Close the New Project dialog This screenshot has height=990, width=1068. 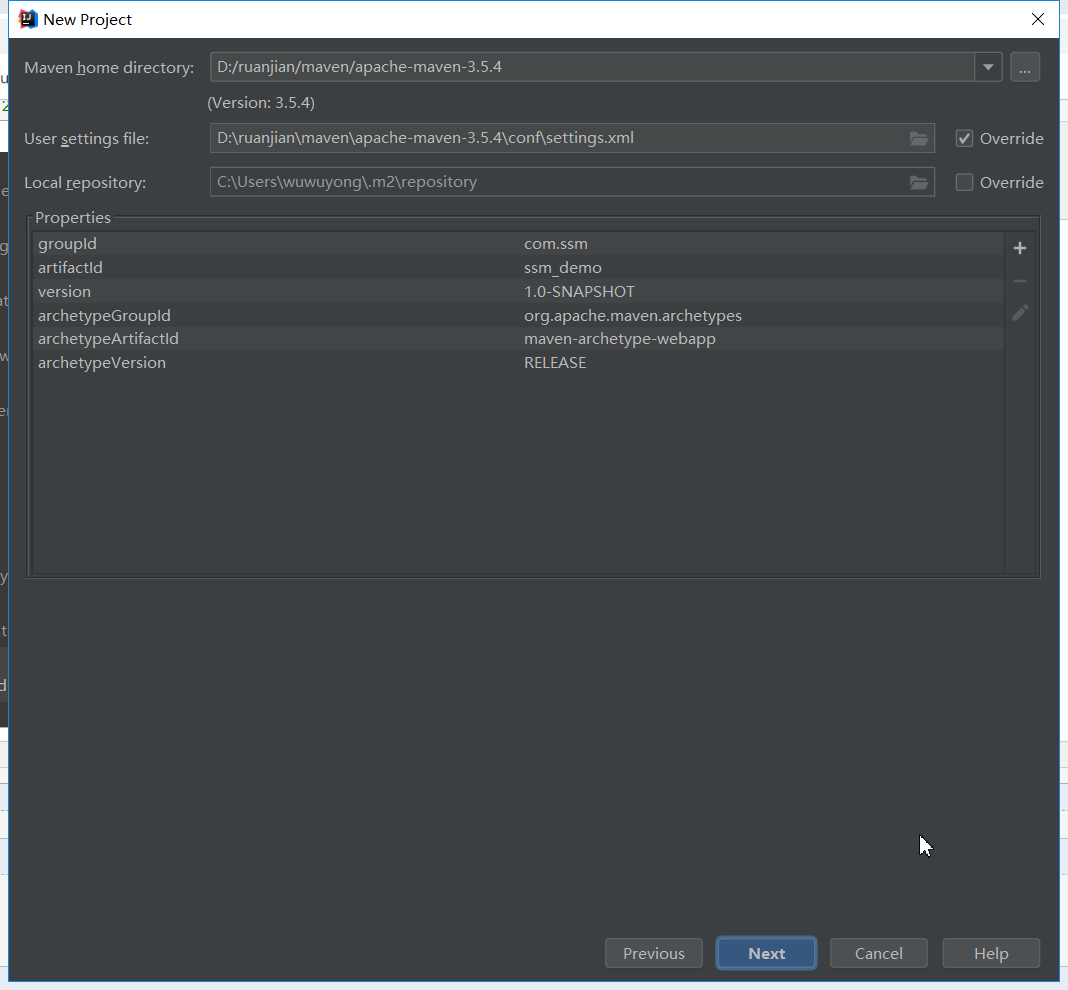click(x=1038, y=19)
